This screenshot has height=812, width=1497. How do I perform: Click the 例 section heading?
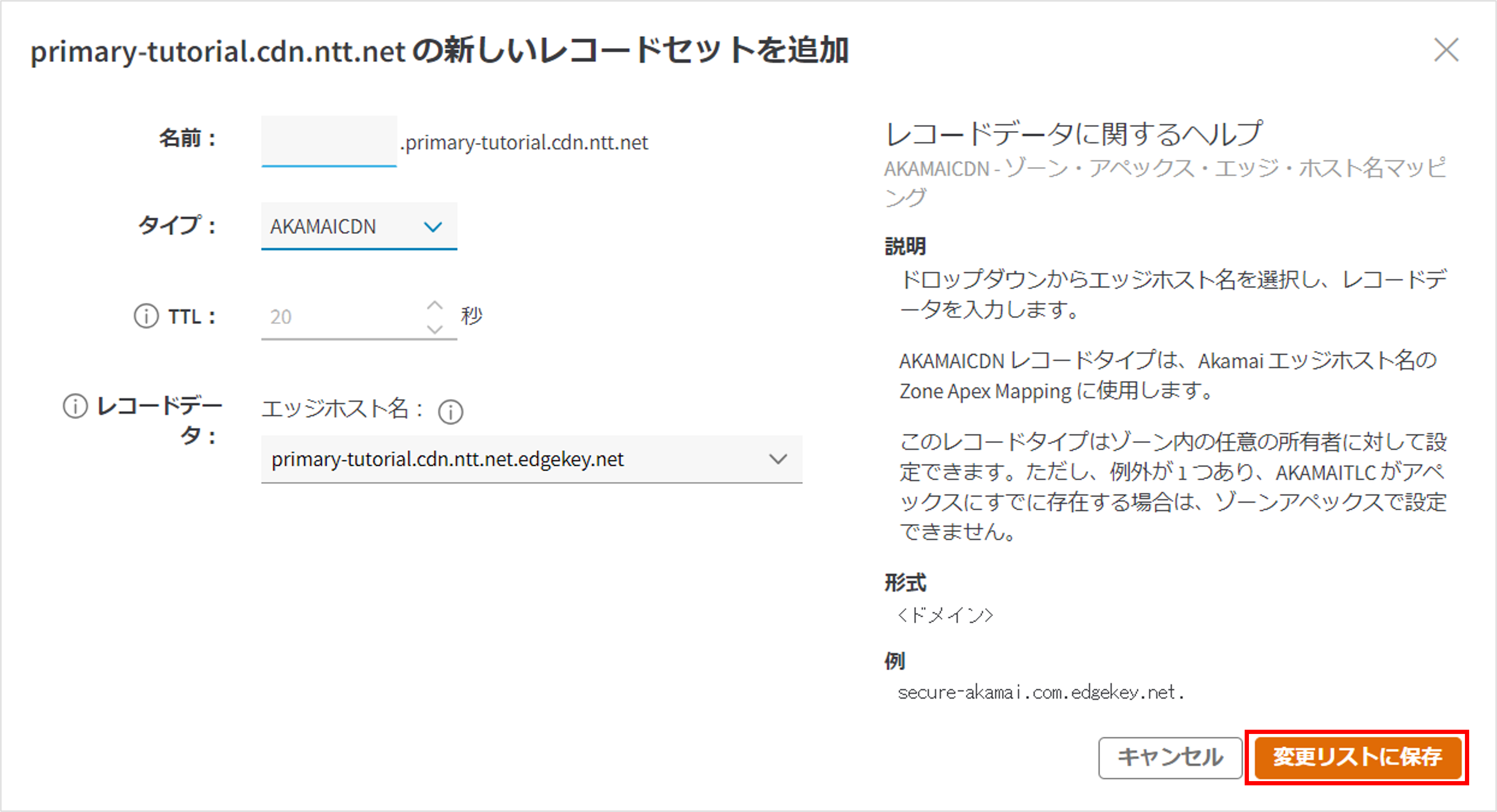895,661
